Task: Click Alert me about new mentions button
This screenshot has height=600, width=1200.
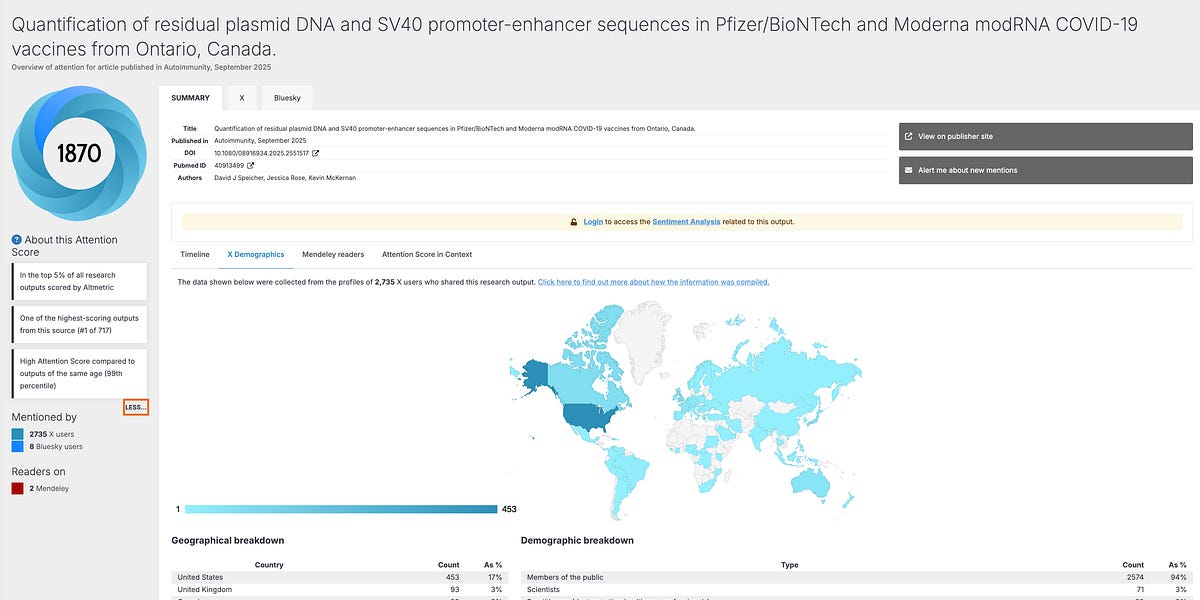Action: [x=1046, y=170]
